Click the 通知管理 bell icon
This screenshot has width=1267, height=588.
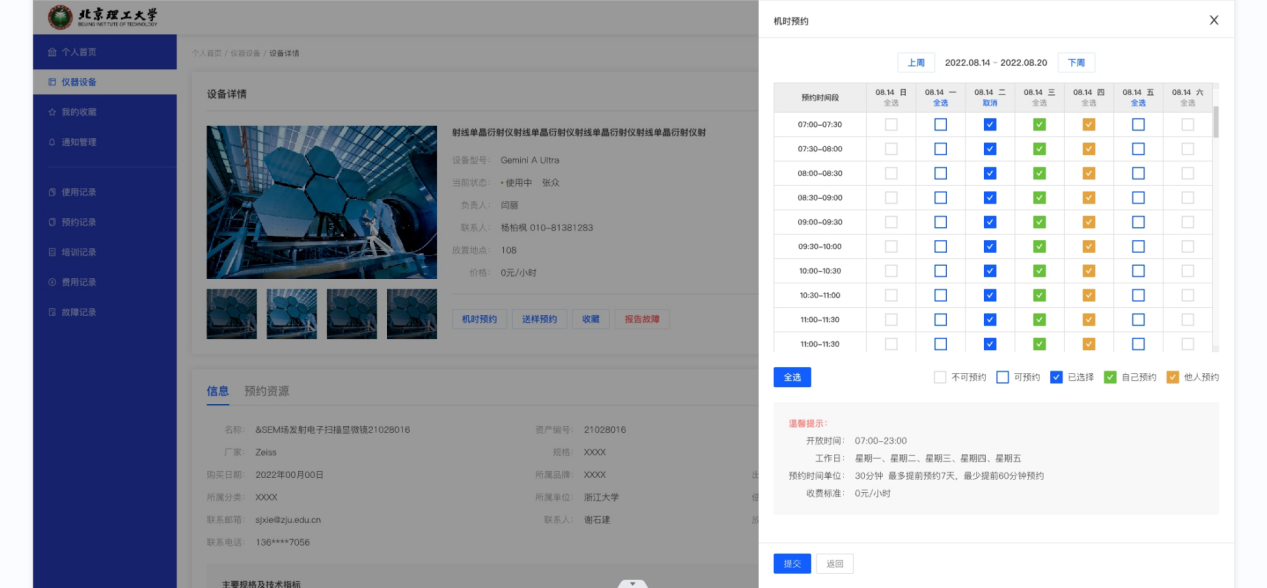pos(52,142)
